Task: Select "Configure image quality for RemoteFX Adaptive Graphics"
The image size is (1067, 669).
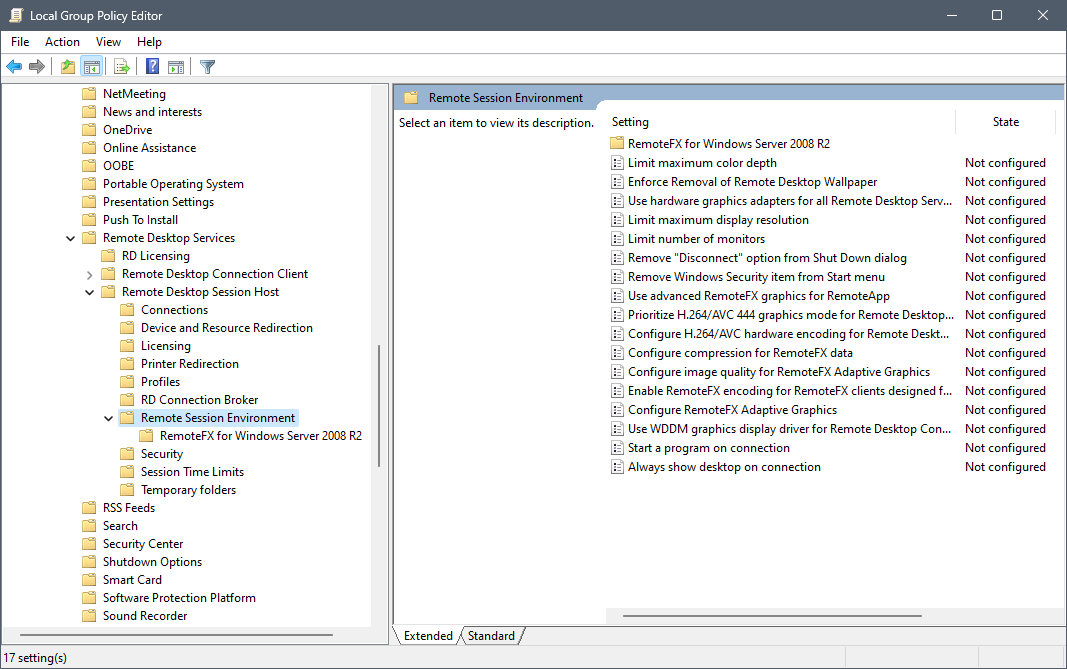Action: coord(778,372)
